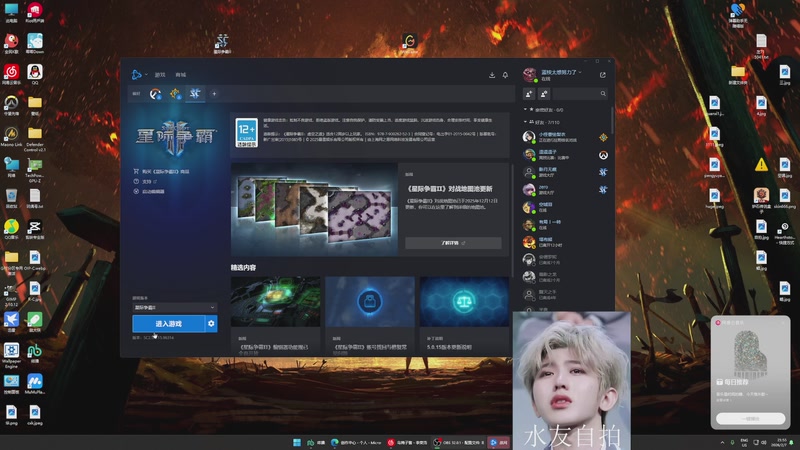Select the Hearthstone icon in favorites bar
This screenshot has width=800, height=450.
pyautogui.click(x=175, y=94)
